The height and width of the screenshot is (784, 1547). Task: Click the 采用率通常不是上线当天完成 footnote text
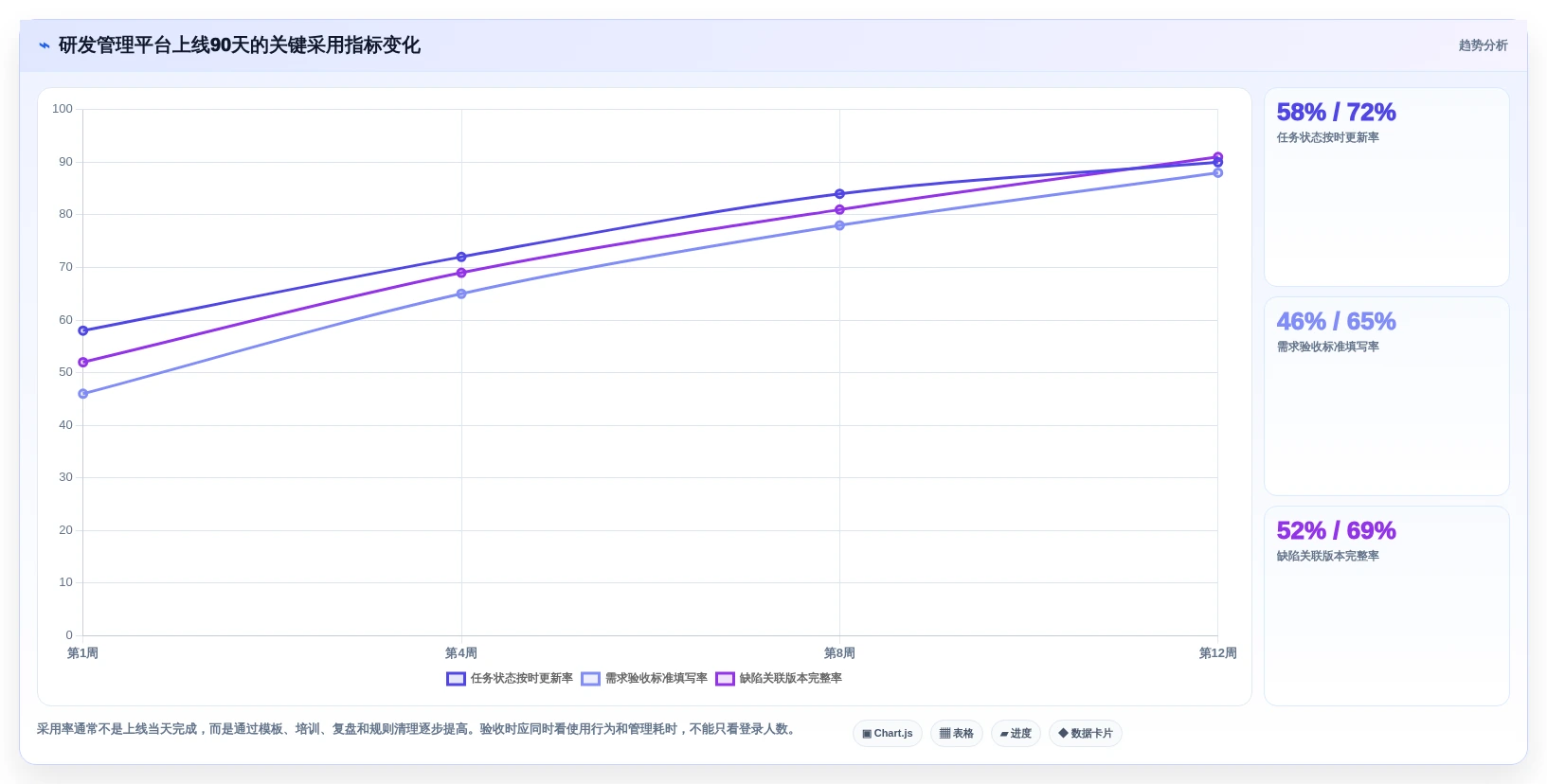click(418, 729)
